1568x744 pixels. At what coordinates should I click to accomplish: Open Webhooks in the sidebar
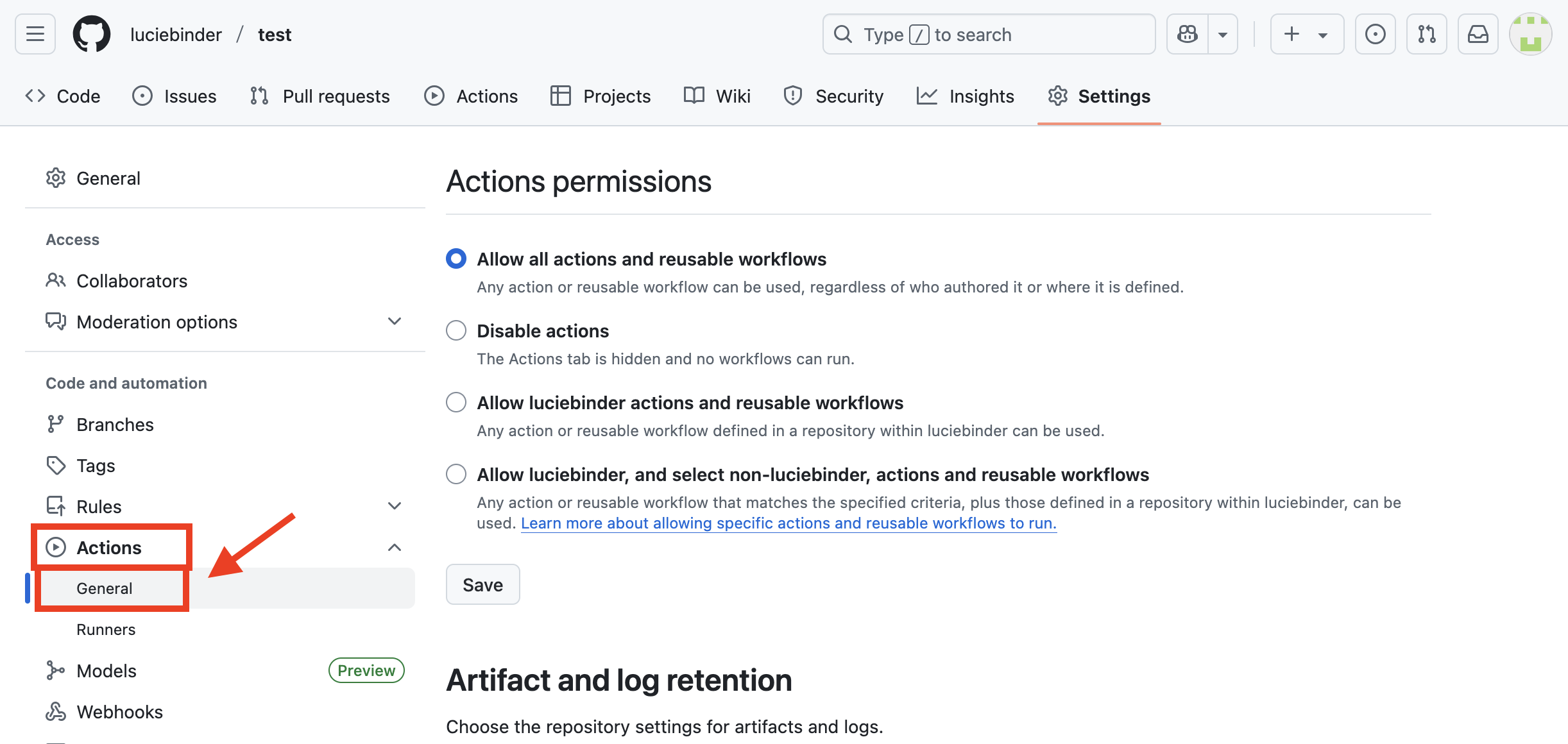click(119, 711)
